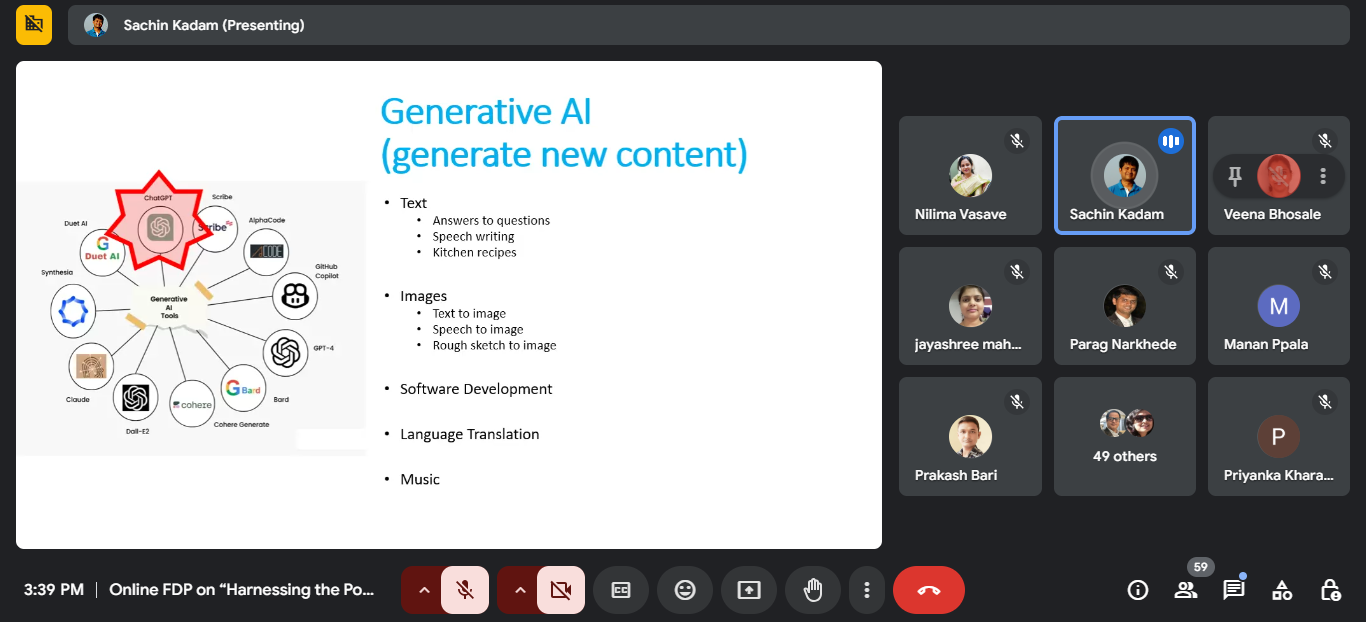The height and width of the screenshot is (622, 1366).
Task: Open the 49 others tile
Action: 1125,436
